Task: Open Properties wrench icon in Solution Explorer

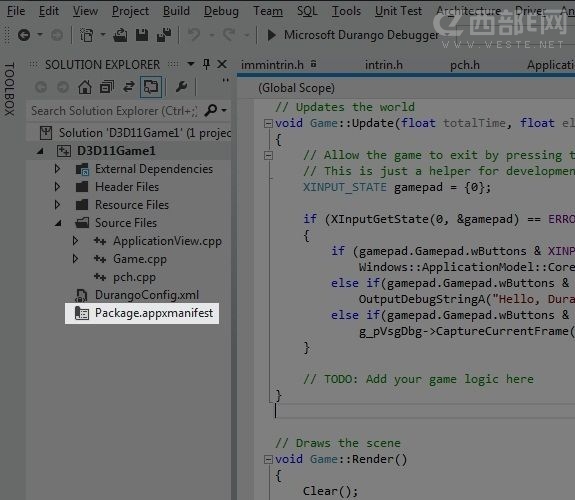Action: [x=181, y=87]
